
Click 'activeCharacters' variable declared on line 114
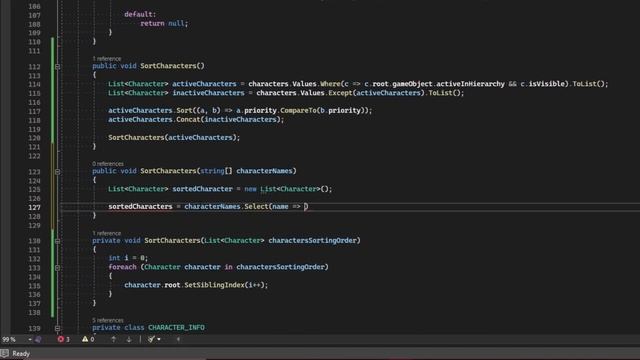point(204,84)
